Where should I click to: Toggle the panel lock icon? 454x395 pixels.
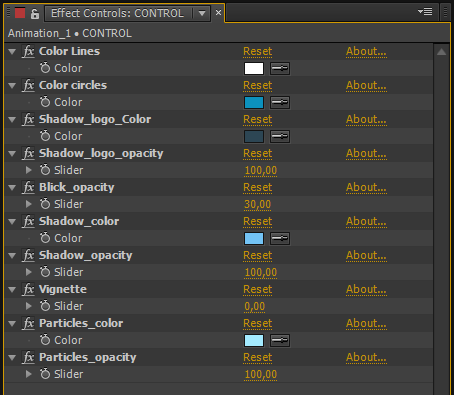coord(34,13)
